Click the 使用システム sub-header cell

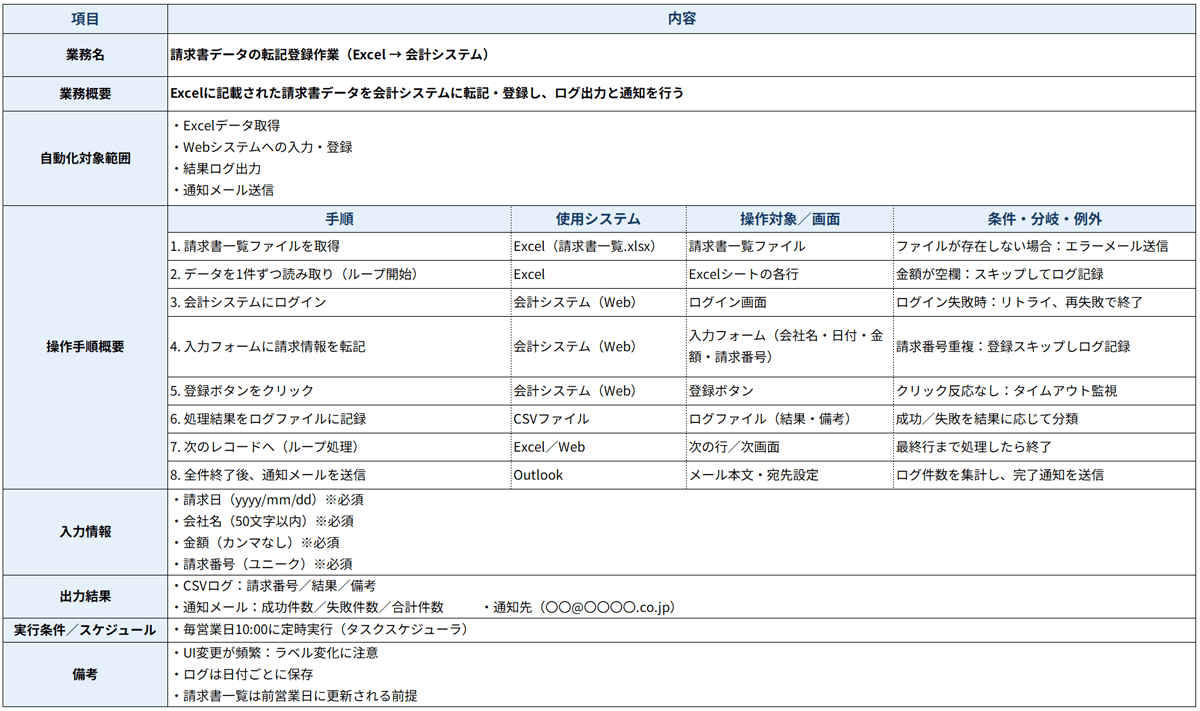click(x=595, y=219)
